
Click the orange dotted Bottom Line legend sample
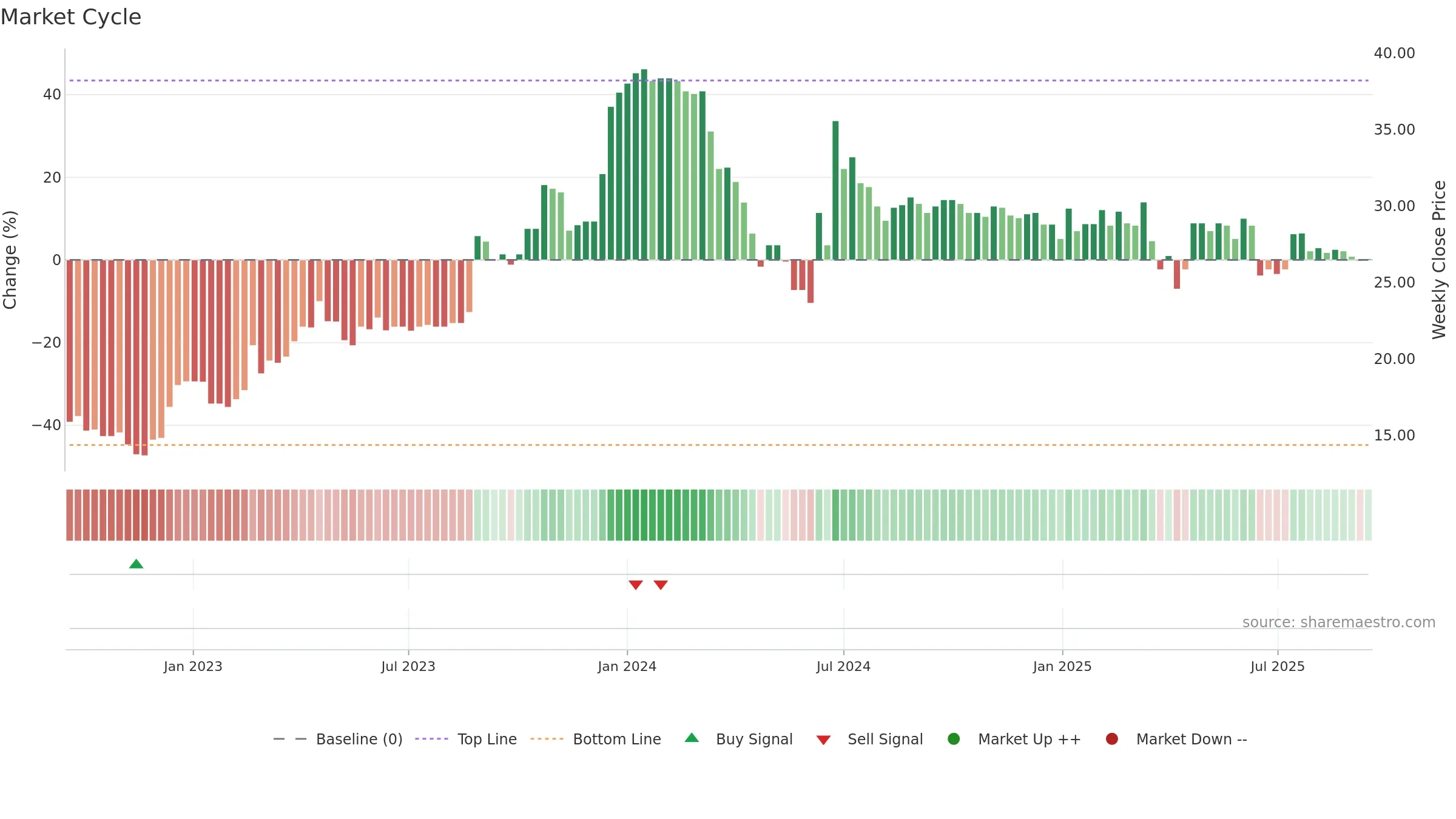547,739
